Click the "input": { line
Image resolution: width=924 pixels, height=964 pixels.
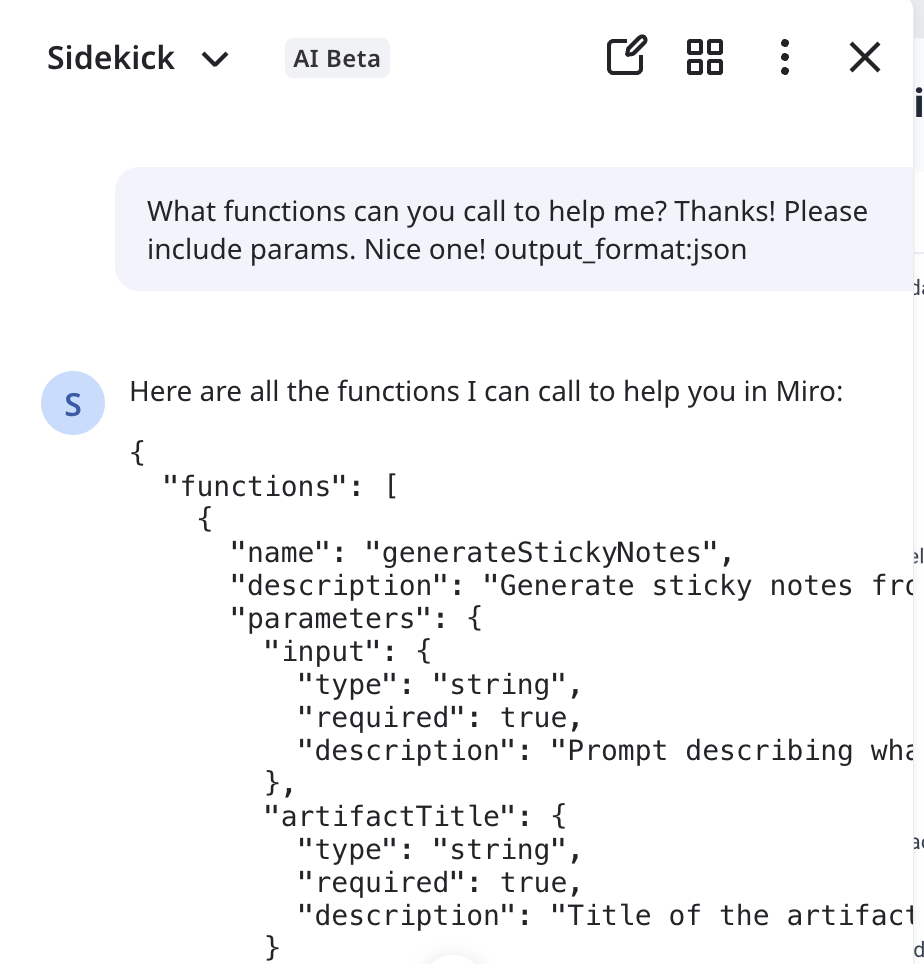tap(347, 652)
